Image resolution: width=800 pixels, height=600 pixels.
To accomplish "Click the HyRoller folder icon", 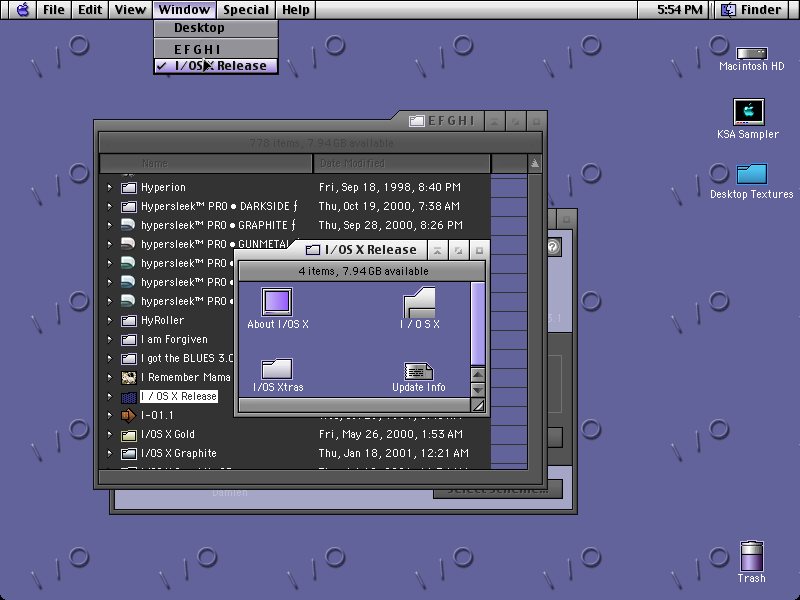I will [x=129, y=321].
